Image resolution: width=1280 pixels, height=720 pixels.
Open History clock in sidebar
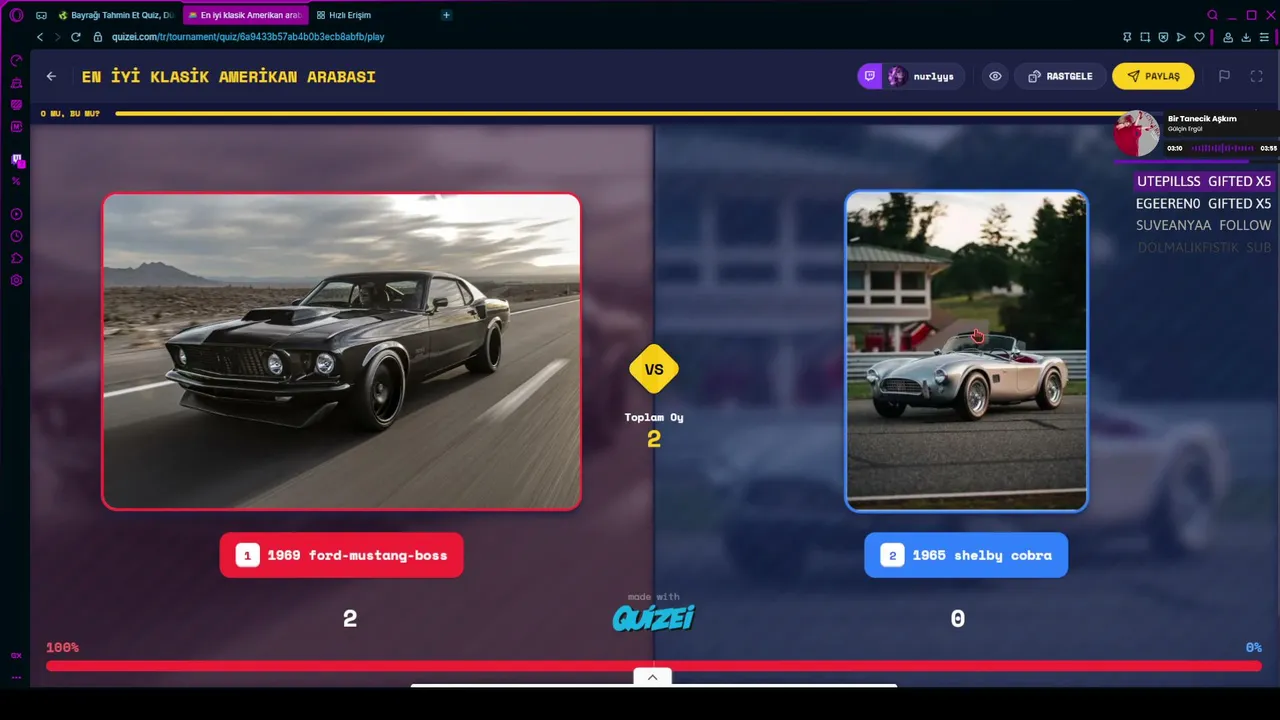(16, 236)
